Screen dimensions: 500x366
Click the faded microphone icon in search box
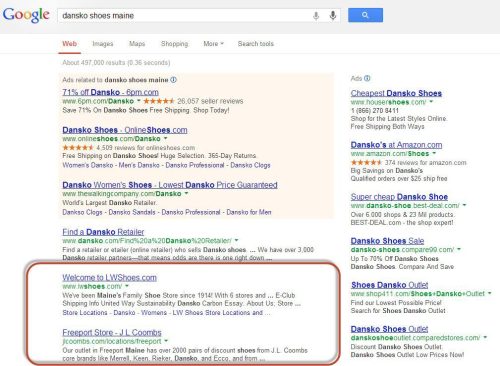(x=316, y=16)
